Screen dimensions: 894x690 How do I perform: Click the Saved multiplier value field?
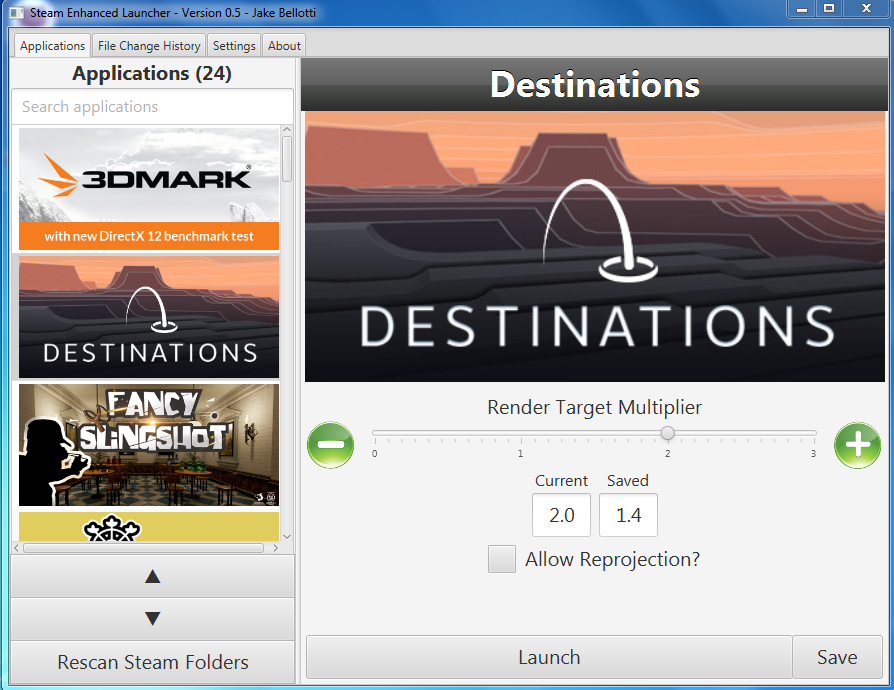click(628, 515)
